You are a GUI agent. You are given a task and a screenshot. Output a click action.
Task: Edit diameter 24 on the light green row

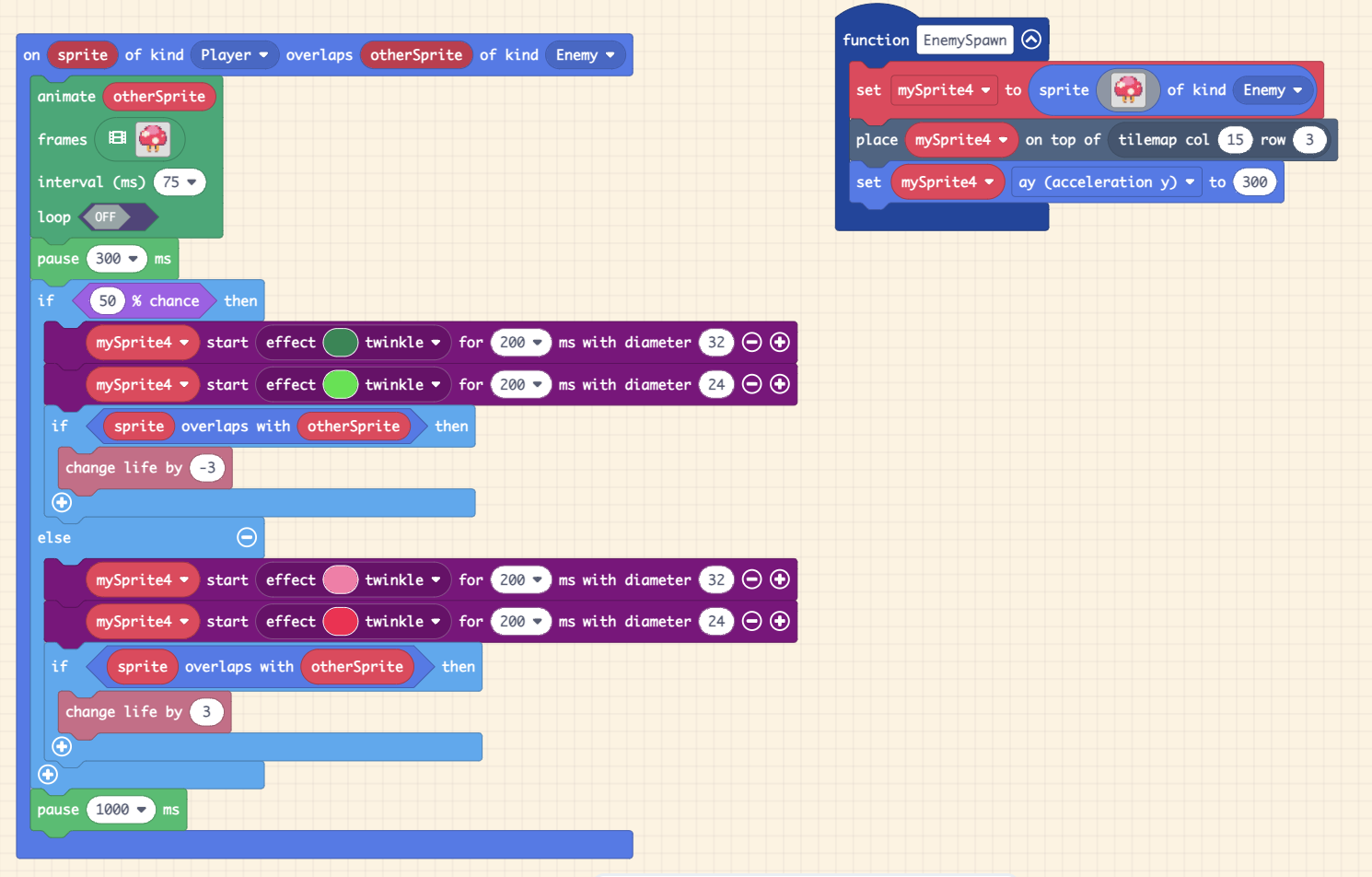pyautogui.click(x=716, y=384)
